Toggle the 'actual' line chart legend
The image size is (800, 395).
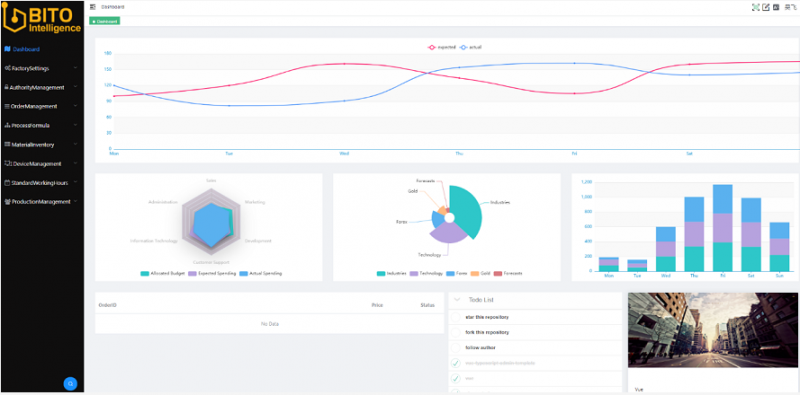470,47
